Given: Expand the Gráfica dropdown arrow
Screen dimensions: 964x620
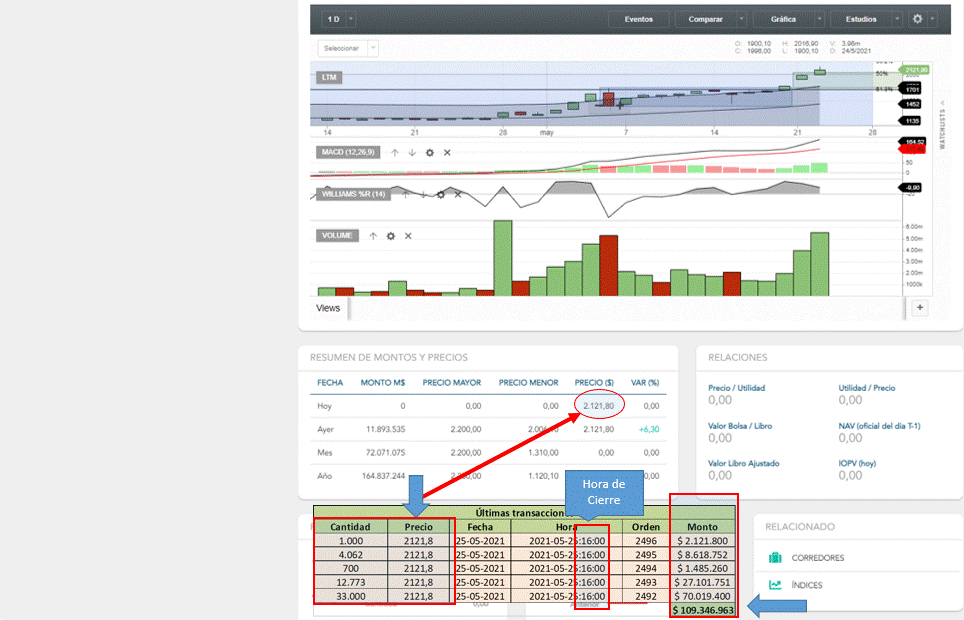Looking at the screenshot, I should pos(819,19).
